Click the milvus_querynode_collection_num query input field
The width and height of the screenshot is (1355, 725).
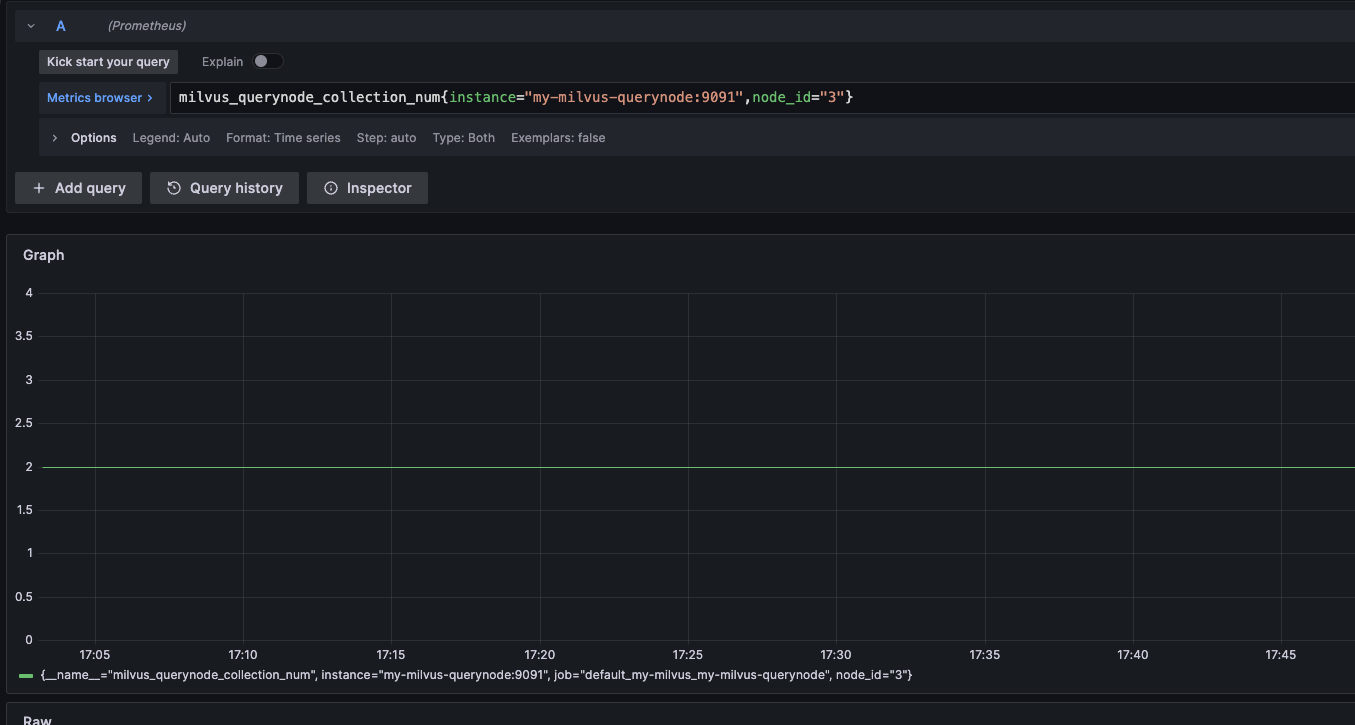(x=500, y=97)
